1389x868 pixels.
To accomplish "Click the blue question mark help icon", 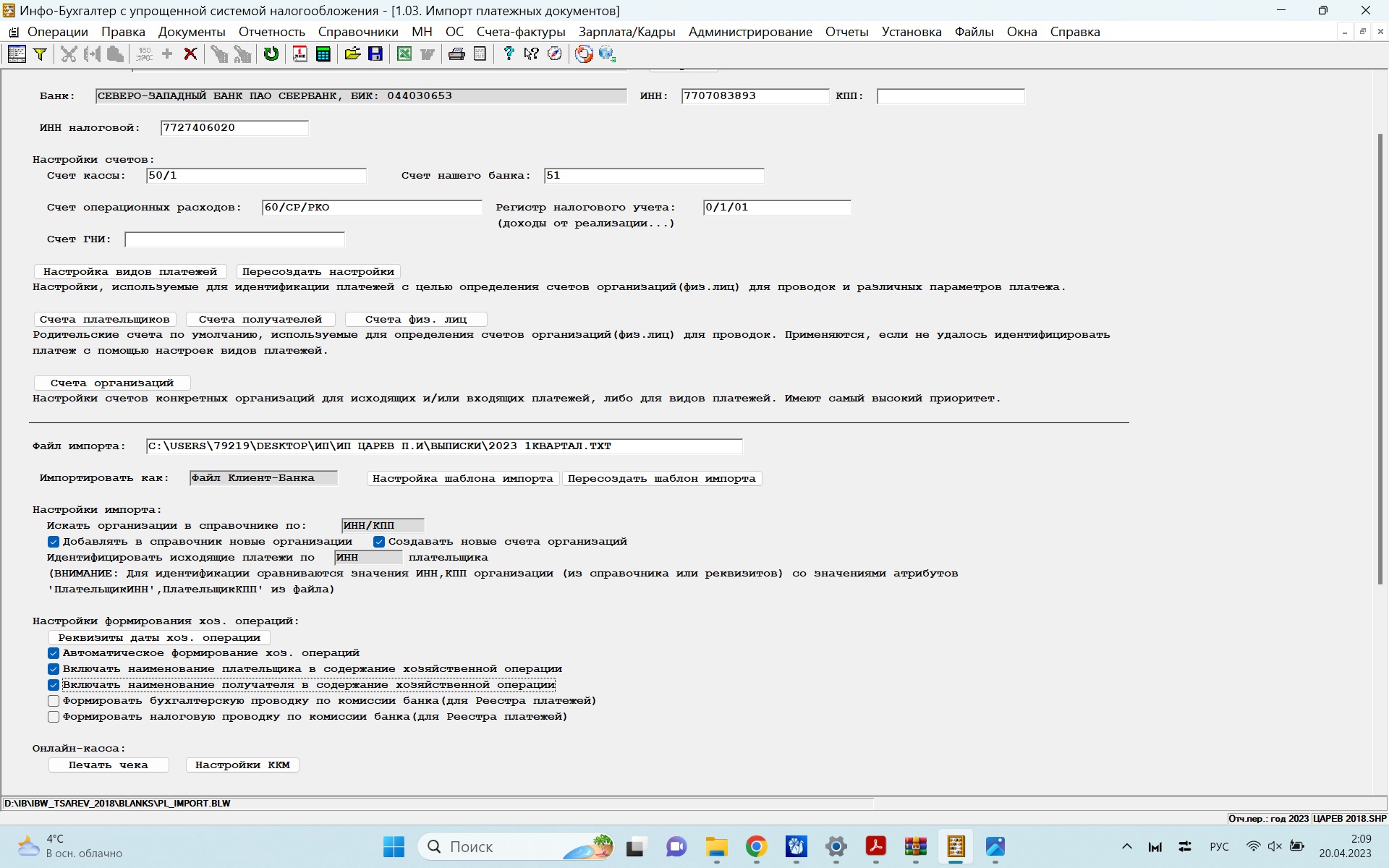I will point(509,54).
